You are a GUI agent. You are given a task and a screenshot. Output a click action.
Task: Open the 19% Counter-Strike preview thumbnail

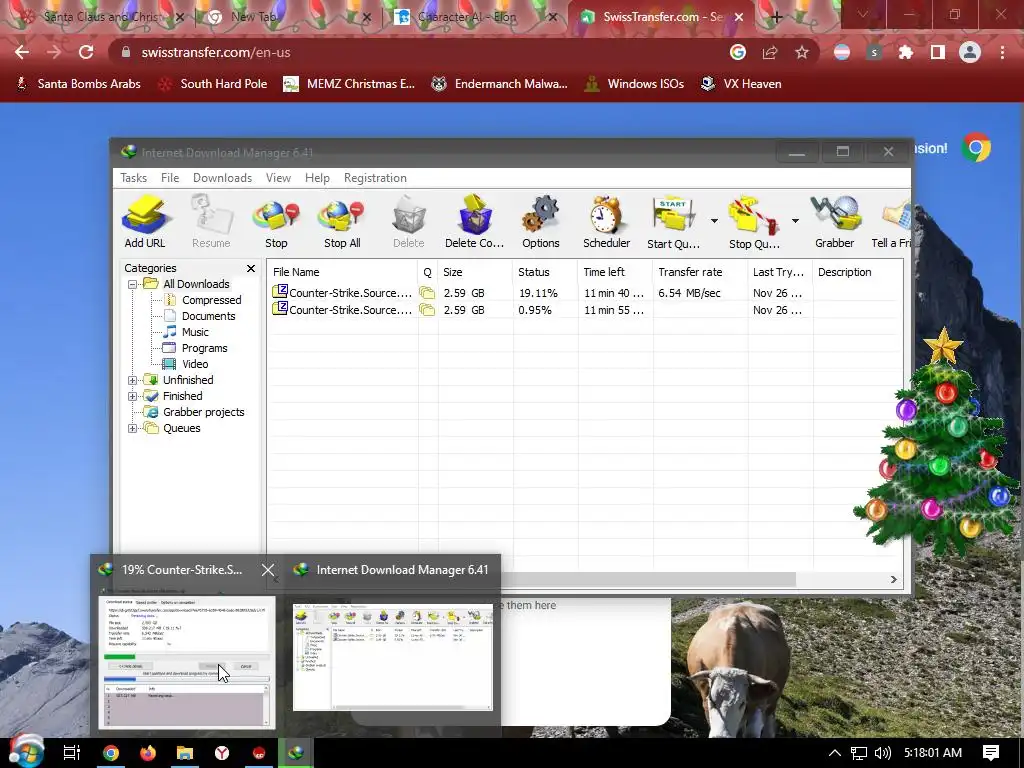pyautogui.click(x=187, y=661)
